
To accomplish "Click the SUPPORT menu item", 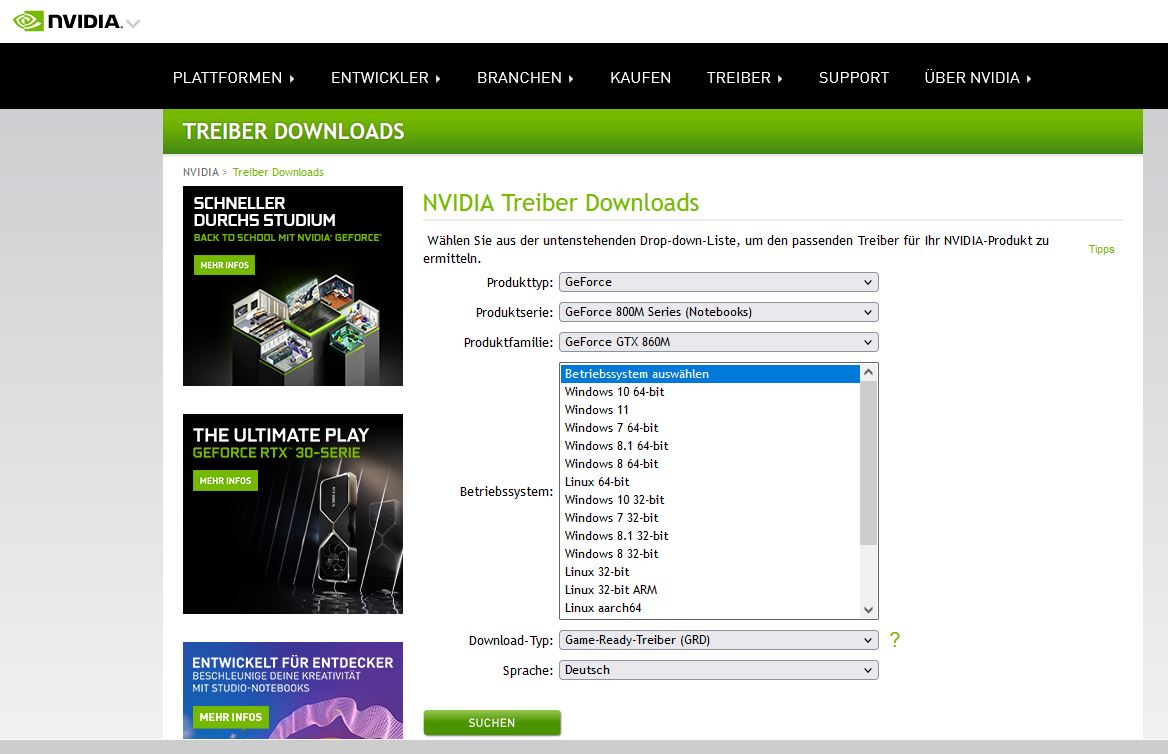I will pos(854,77).
